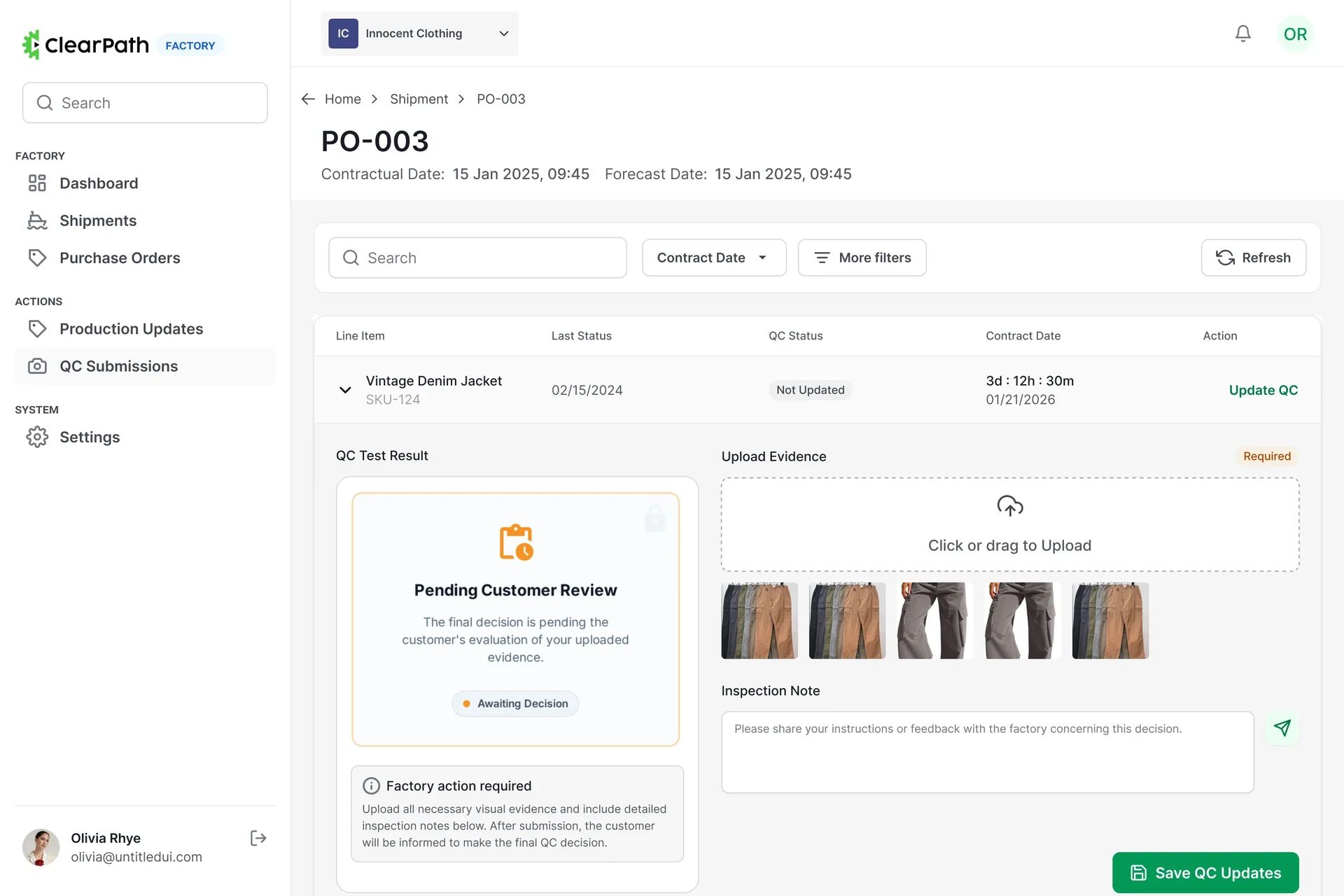This screenshot has width=1344, height=896.
Task: Open the OR user avatar menu
Action: [1295, 34]
